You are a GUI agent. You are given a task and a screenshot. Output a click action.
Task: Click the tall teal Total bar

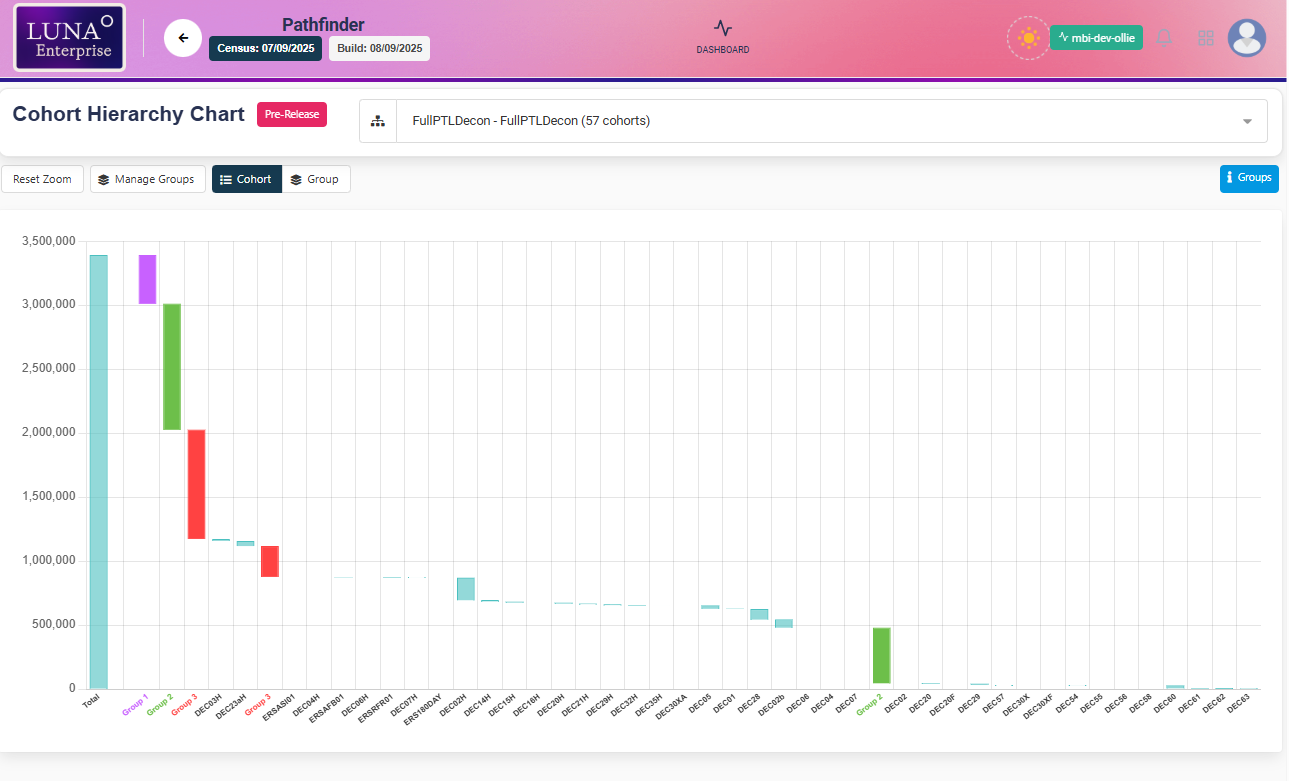(98, 471)
